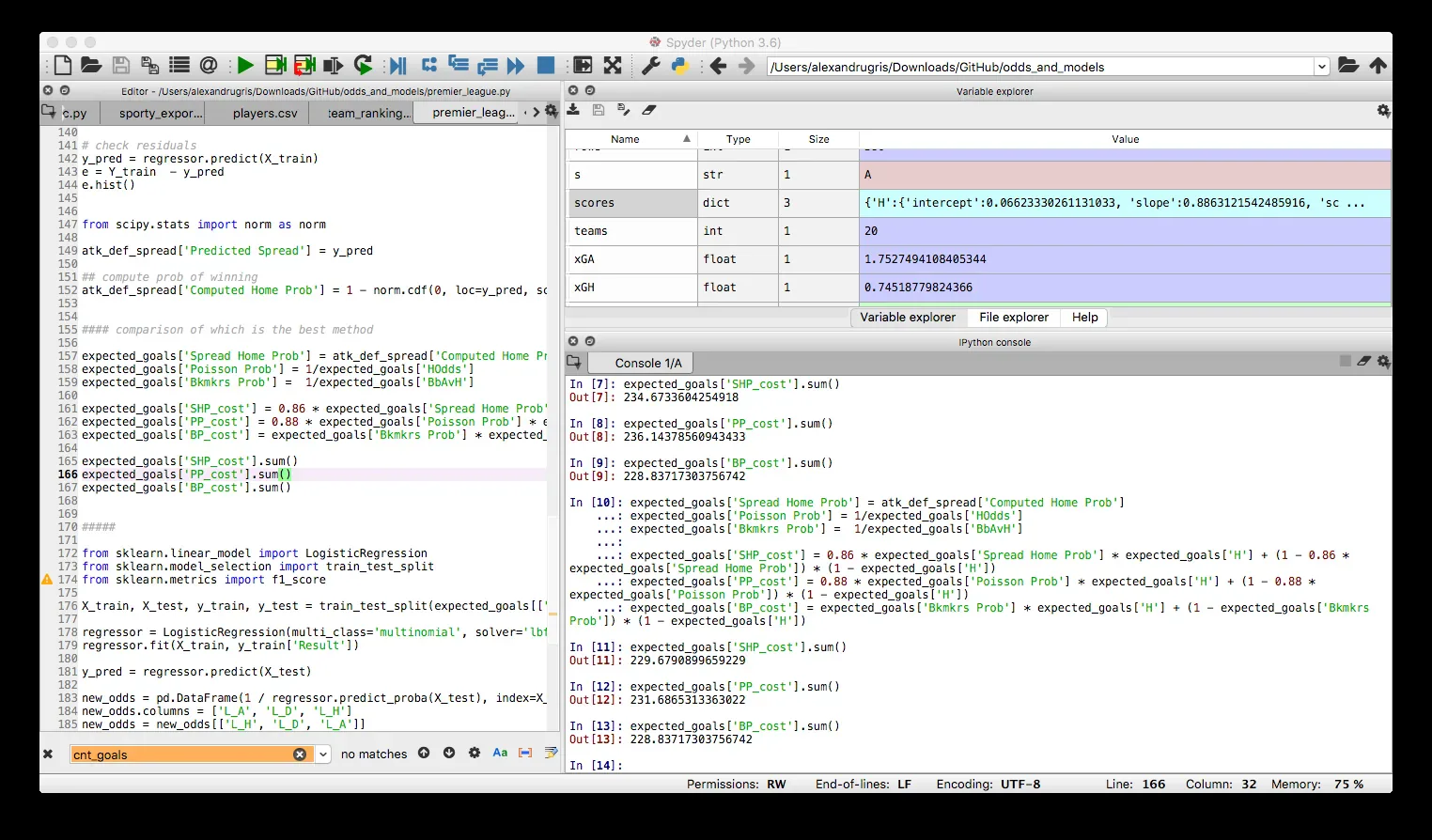Open Variable explorer options gear menu

point(1383,111)
